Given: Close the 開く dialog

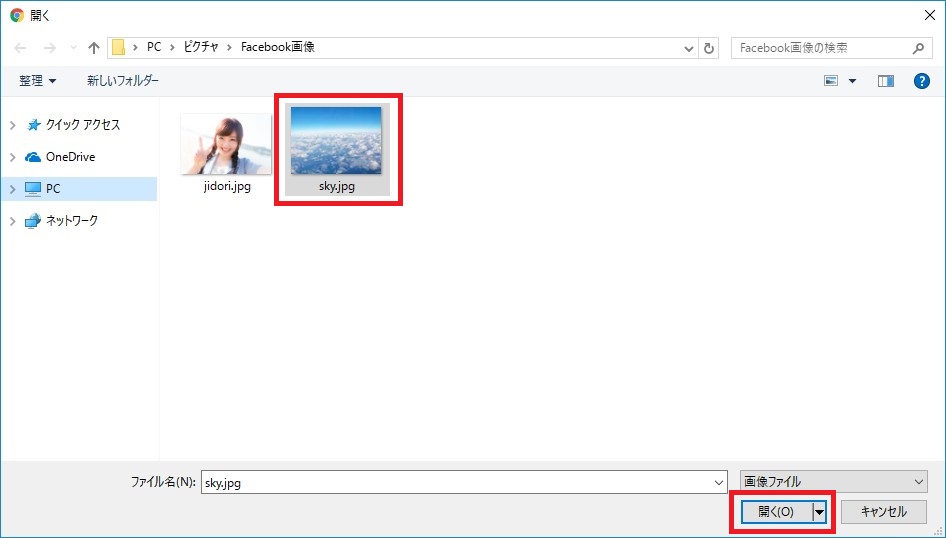Looking at the screenshot, I should (930, 15).
